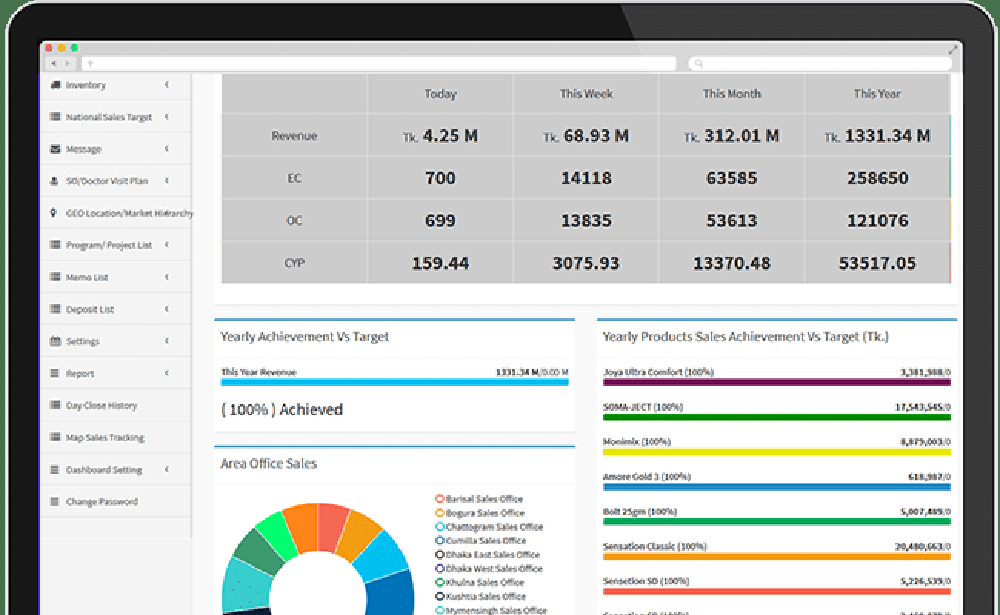Click the Change Password icon
The image size is (1000, 615).
(x=55, y=501)
